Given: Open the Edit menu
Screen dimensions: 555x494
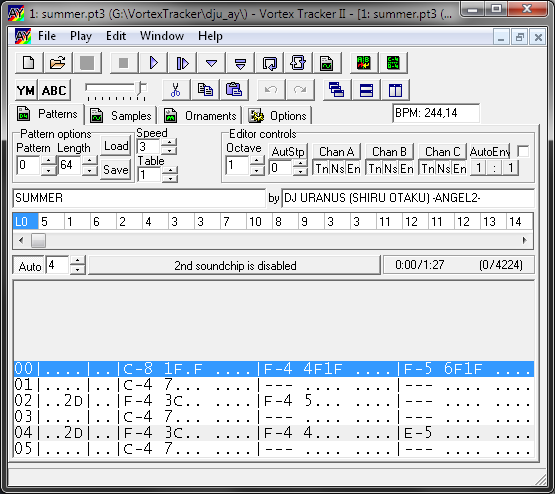Looking at the screenshot, I should pos(116,36).
